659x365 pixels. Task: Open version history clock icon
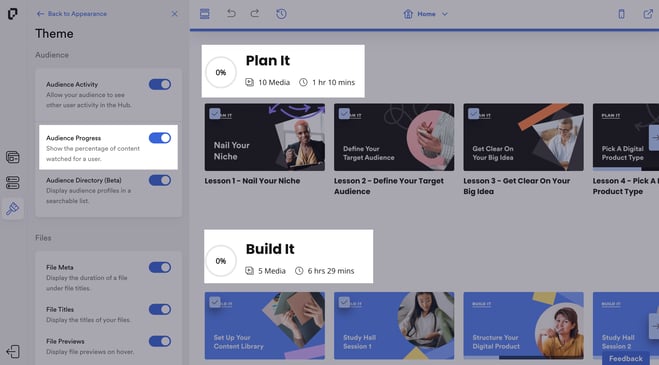click(281, 14)
